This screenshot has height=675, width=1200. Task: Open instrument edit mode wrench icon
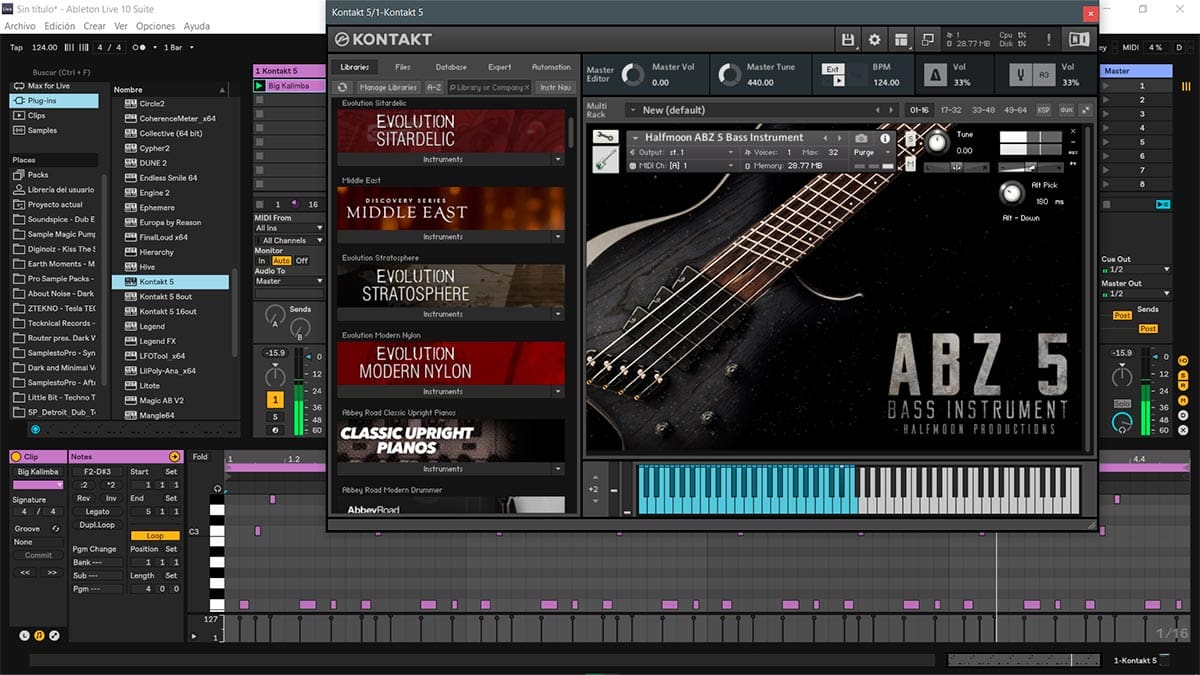click(605, 137)
